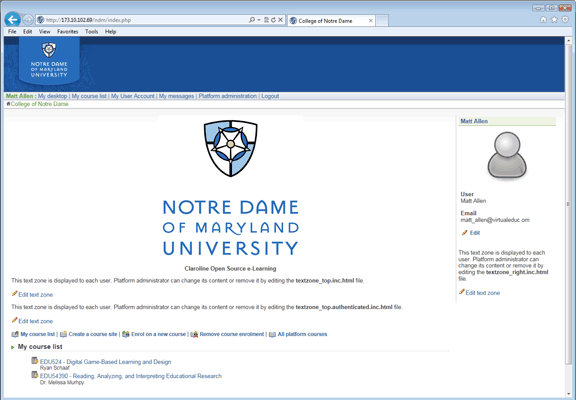Click My course list link in course toolbar

click(37, 334)
